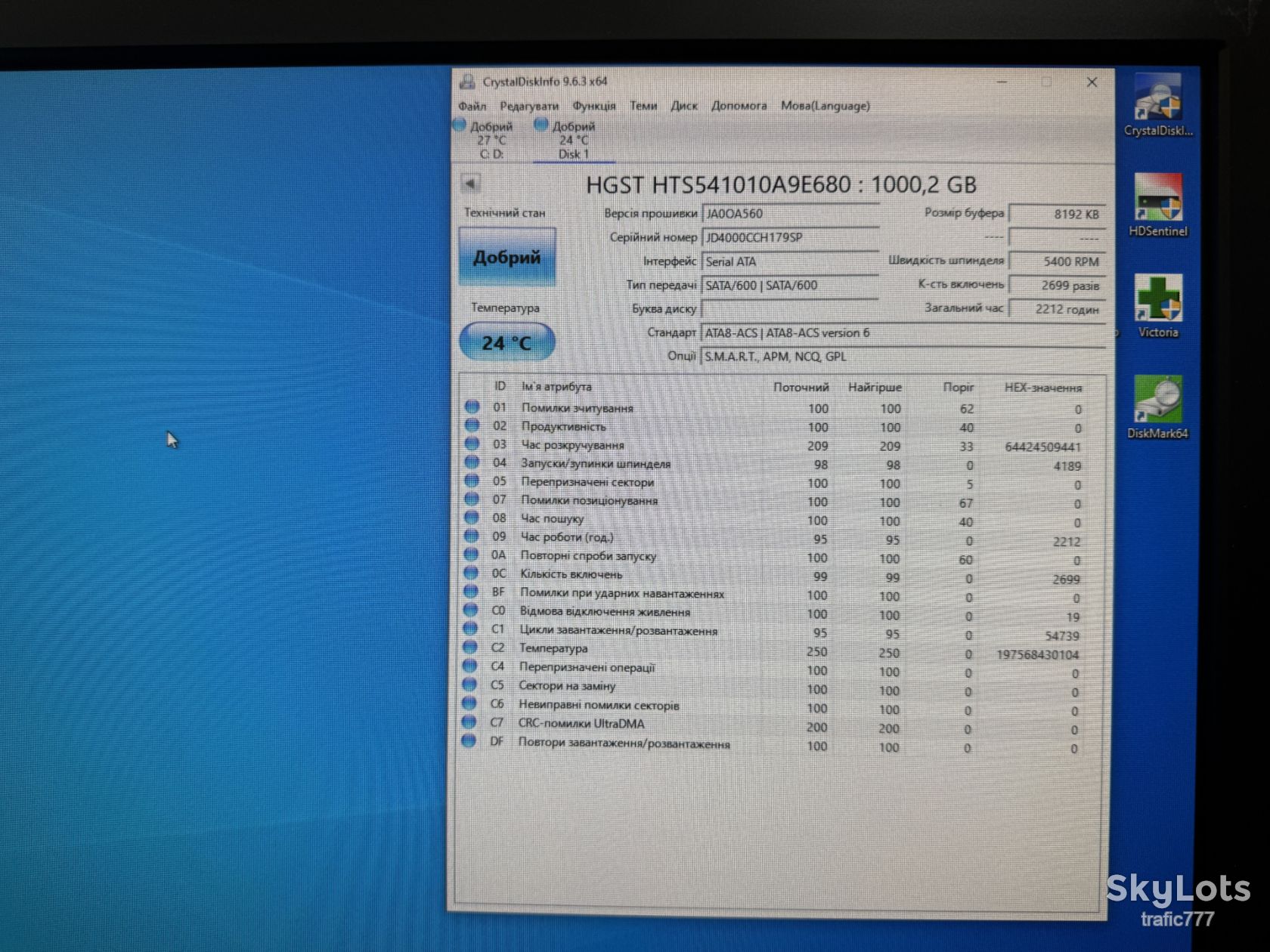Open the Диск menu
1270x952 pixels.
(x=684, y=106)
